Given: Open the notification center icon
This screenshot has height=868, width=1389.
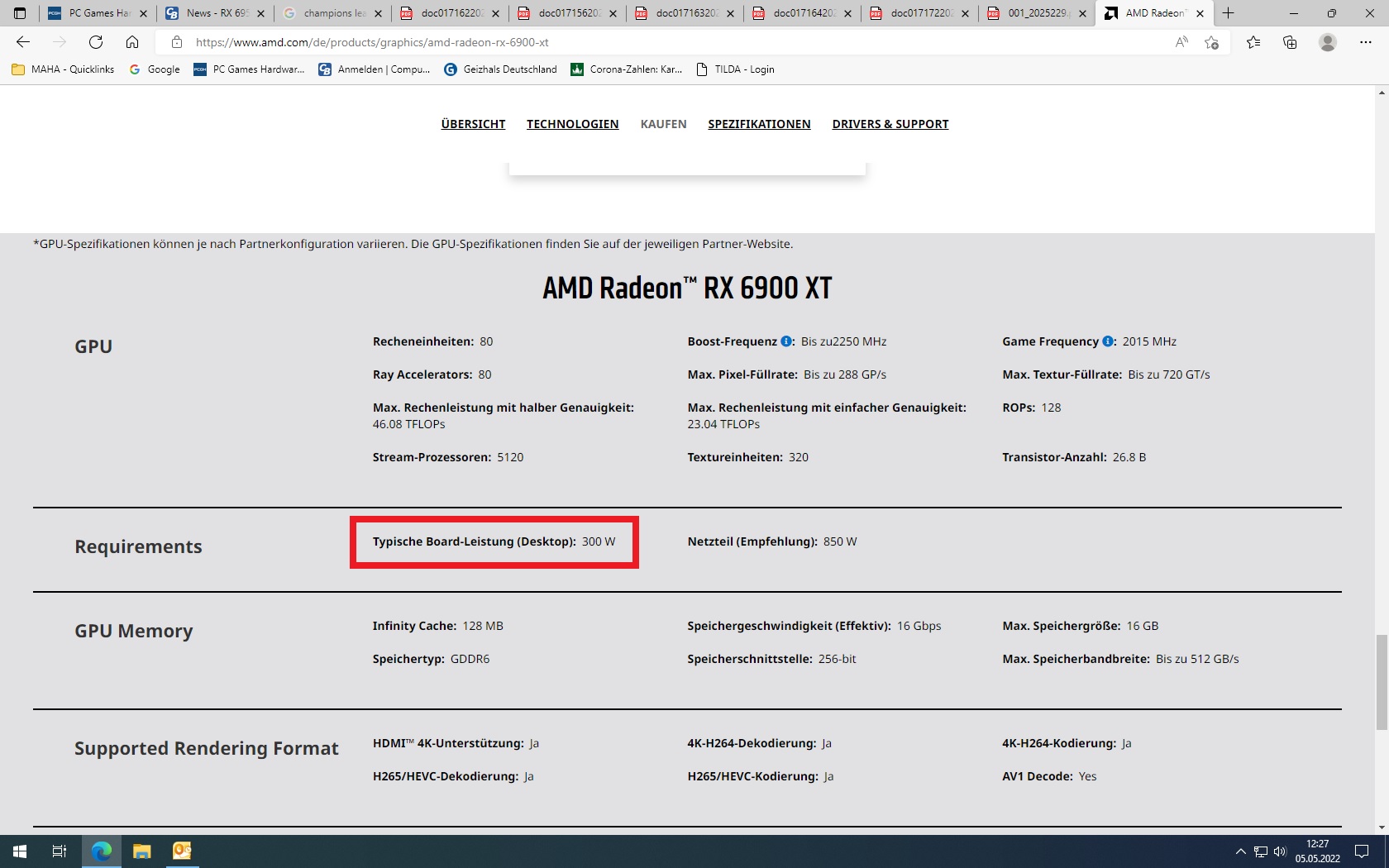Looking at the screenshot, I should coord(1362,851).
